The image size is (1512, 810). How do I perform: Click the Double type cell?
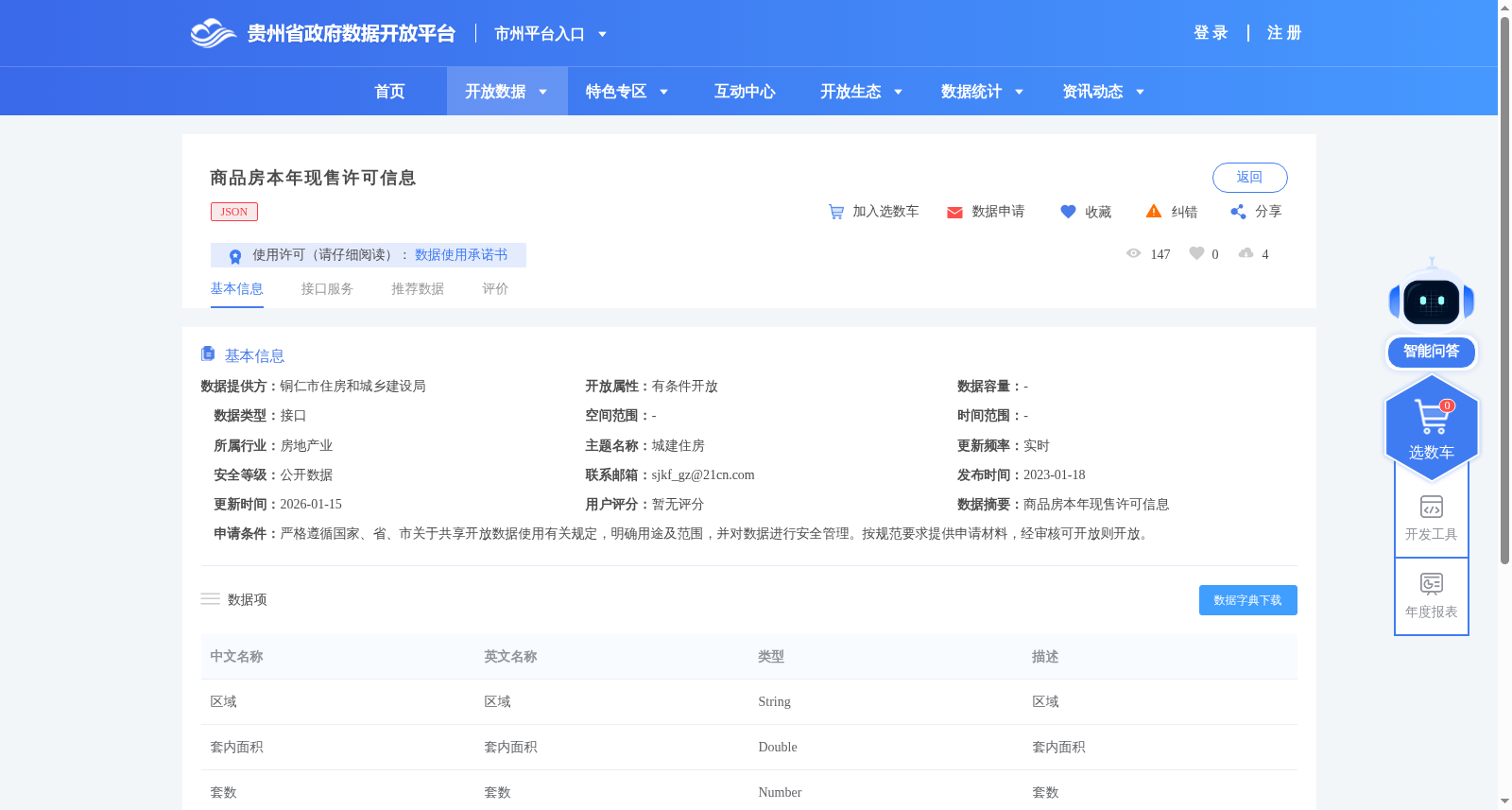(x=778, y=748)
